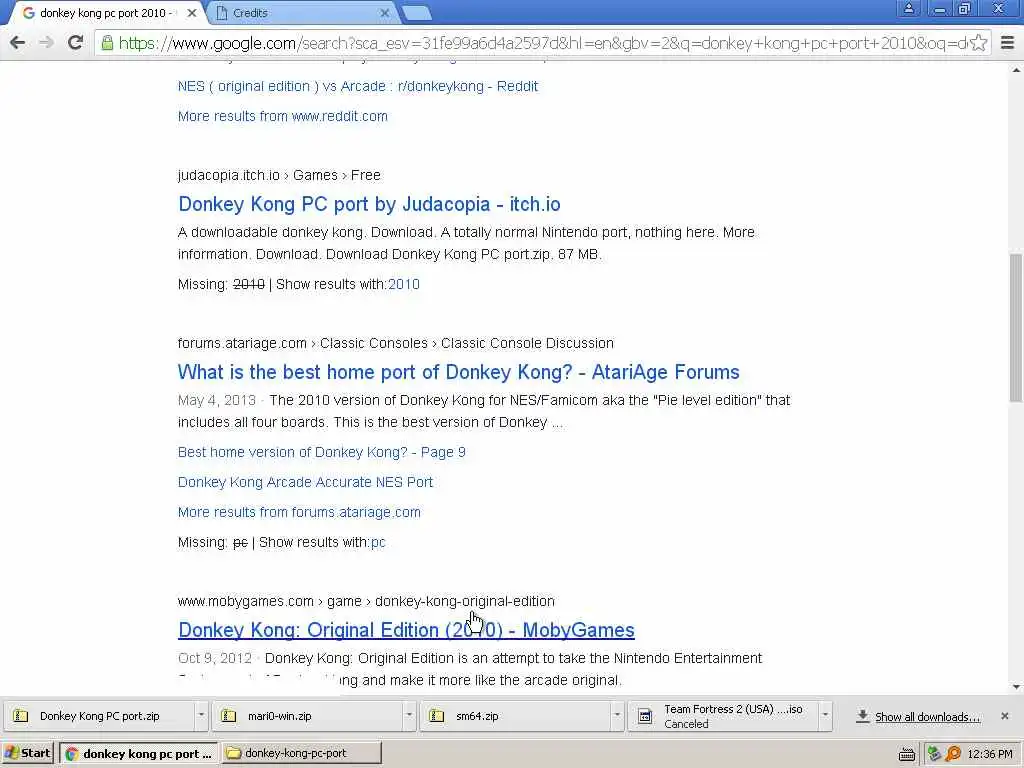This screenshot has height=768, width=1024.
Task: Open a new tab with the new-tab button
Action: click(x=416, y=12)
